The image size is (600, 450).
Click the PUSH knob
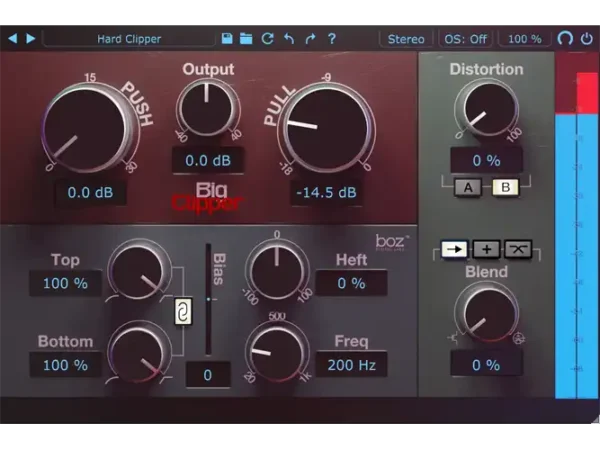click(85, 129)
